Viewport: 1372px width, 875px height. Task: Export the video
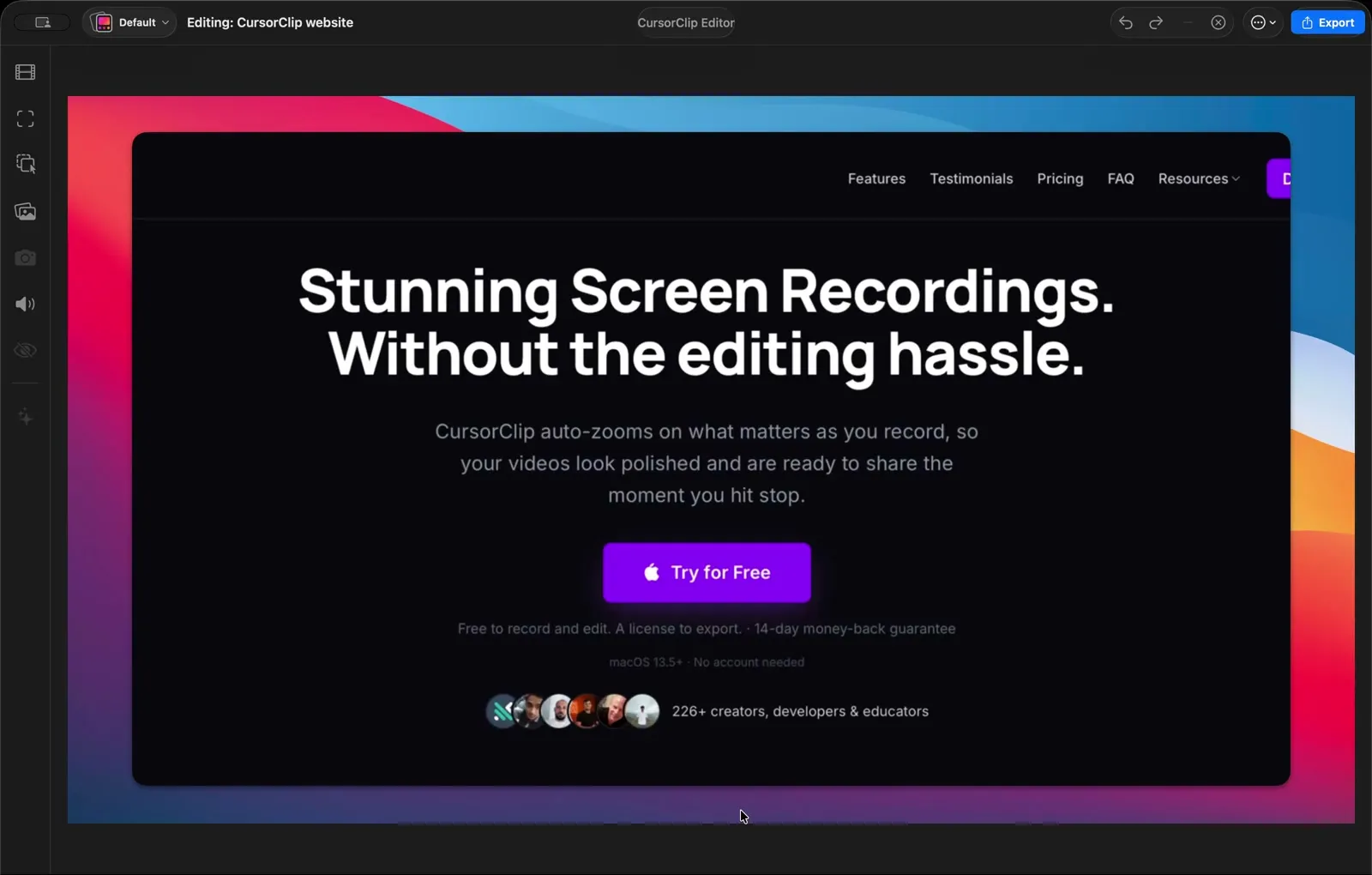pyautogui.click(x=1327, y=22)
